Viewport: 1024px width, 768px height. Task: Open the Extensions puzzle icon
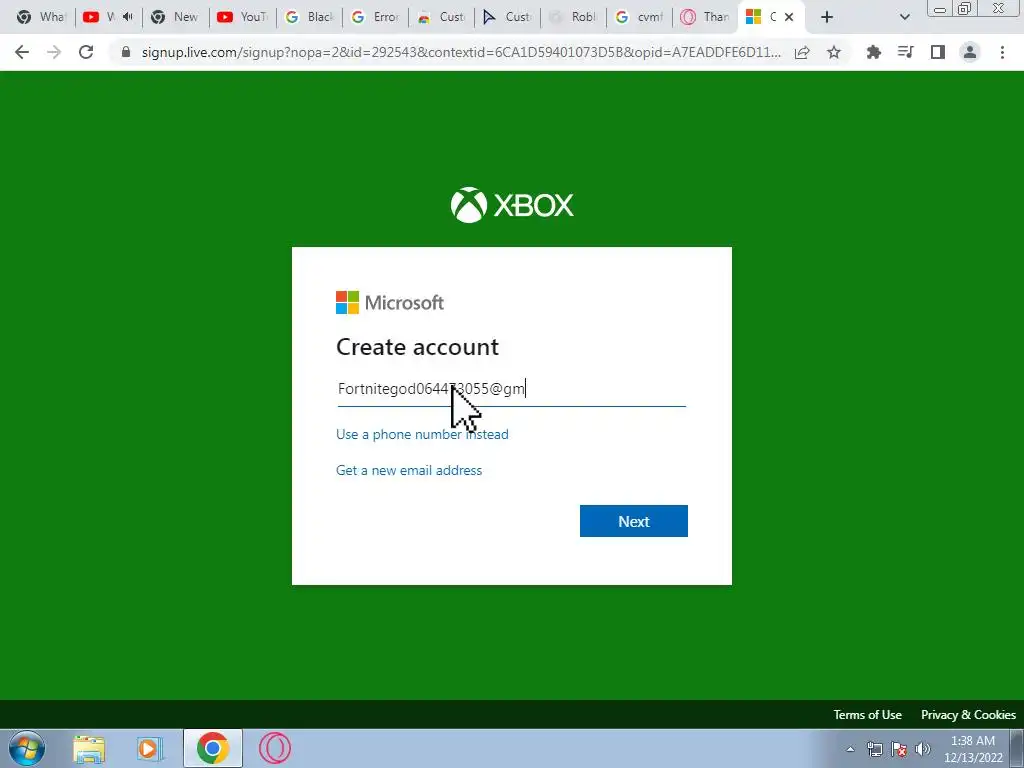click(x=873, y=52)
